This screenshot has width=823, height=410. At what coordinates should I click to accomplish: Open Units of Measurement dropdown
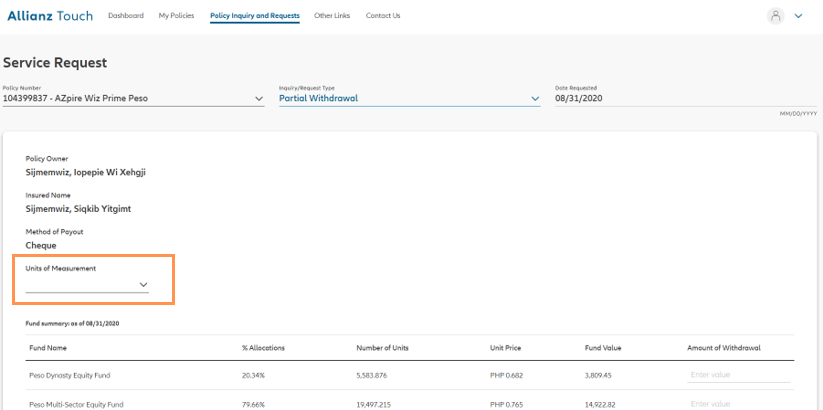click(x=88, y=285)
